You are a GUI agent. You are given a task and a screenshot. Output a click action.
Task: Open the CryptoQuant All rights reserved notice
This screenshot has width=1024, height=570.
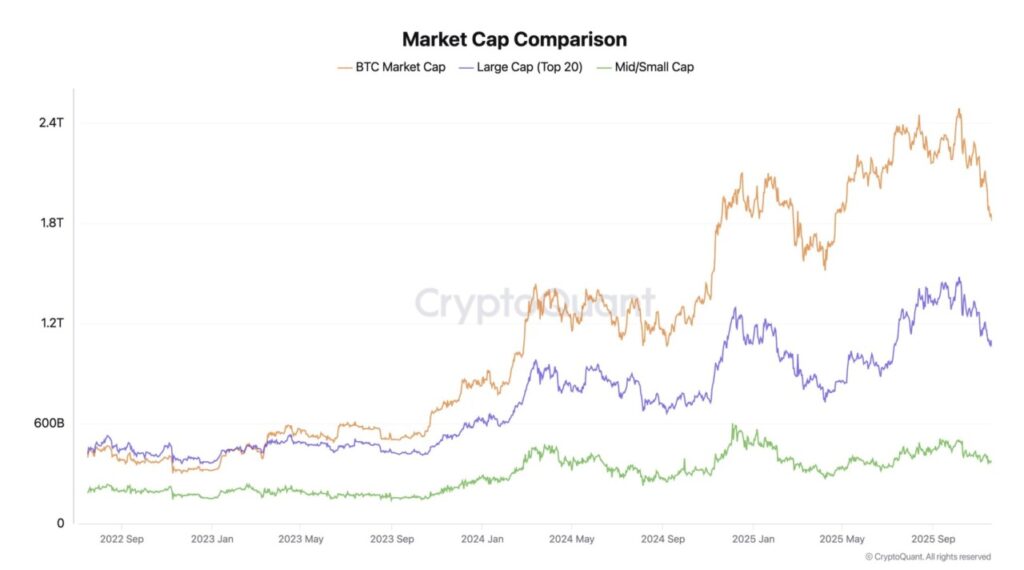(927, 556)
